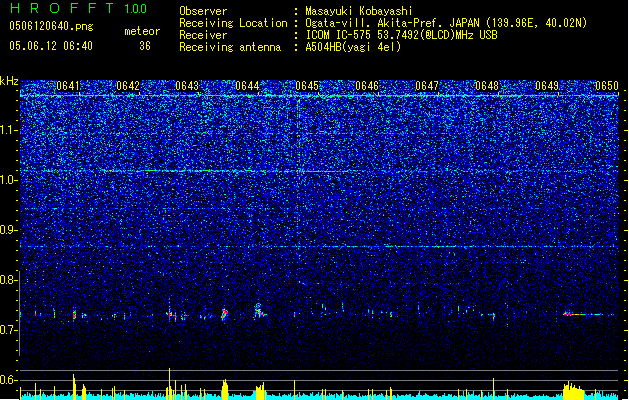Select the version number 1.0.0
Viewport: 629px width, 400px height.
[136, 9]
